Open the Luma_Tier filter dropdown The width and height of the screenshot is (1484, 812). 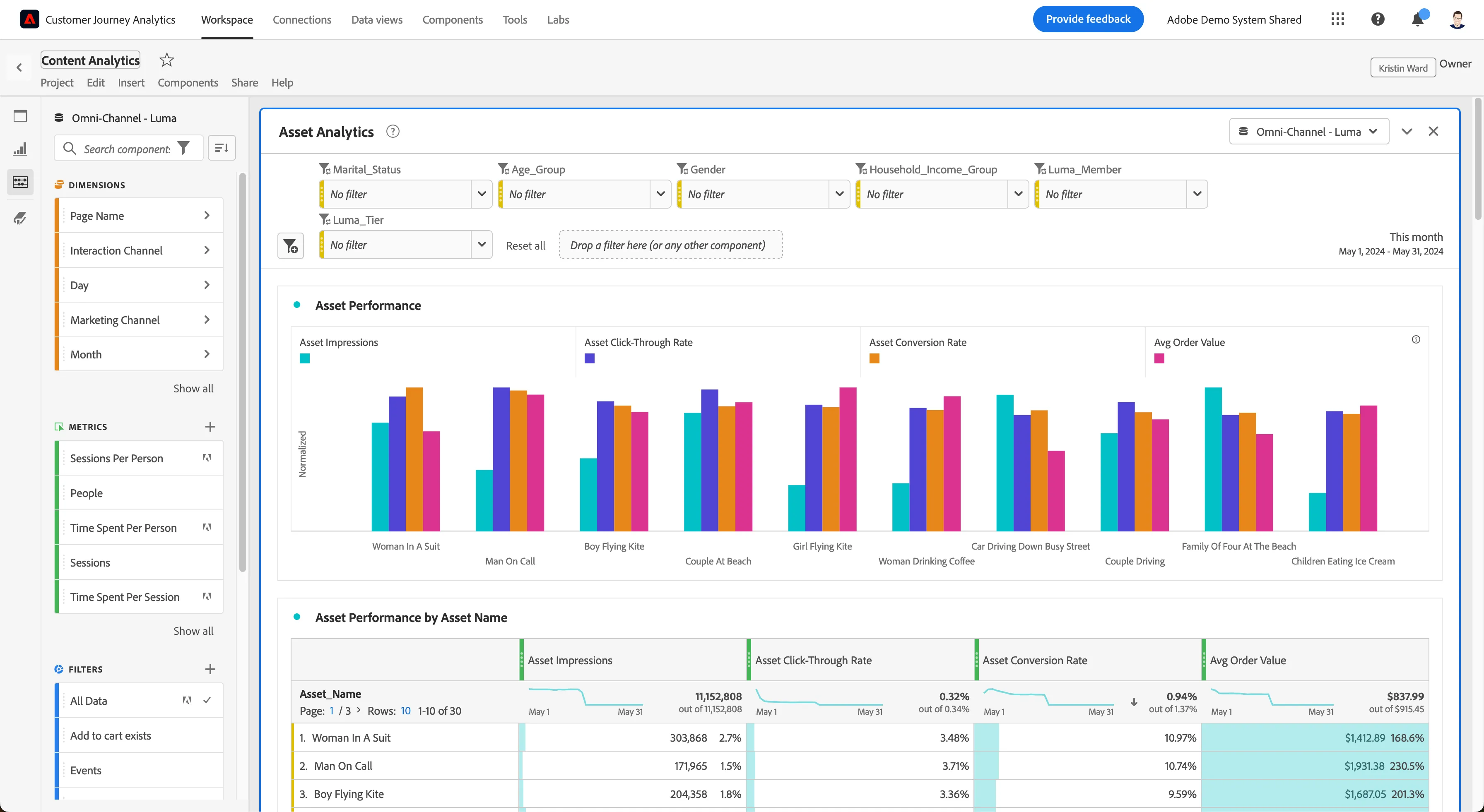tap(482, 245)
